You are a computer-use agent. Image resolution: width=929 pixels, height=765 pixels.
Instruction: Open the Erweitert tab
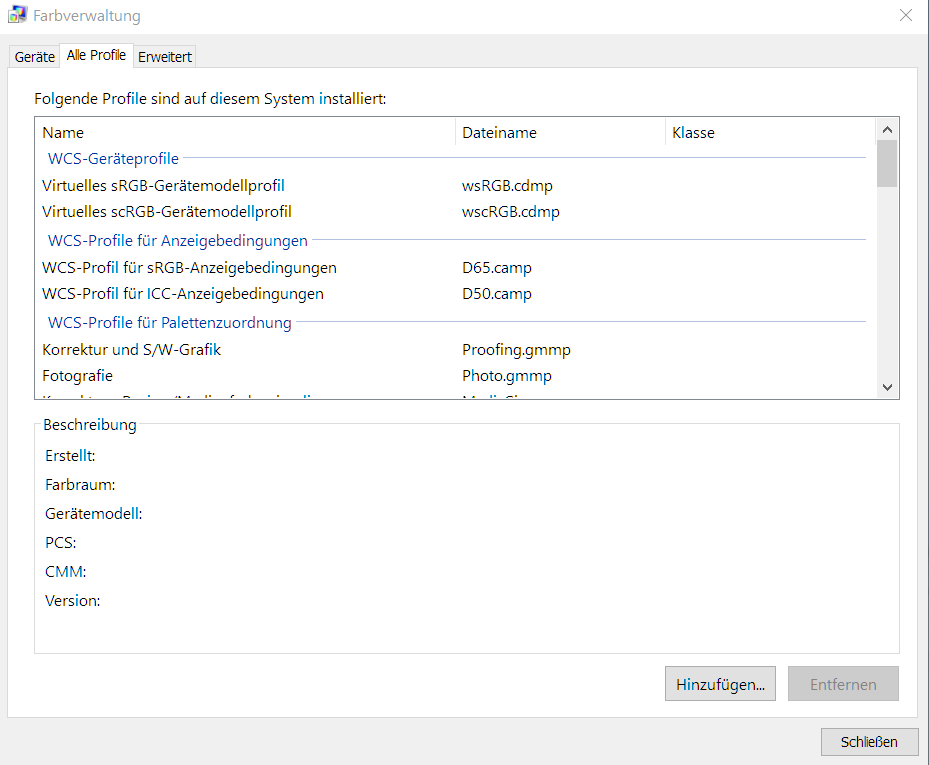165,57
